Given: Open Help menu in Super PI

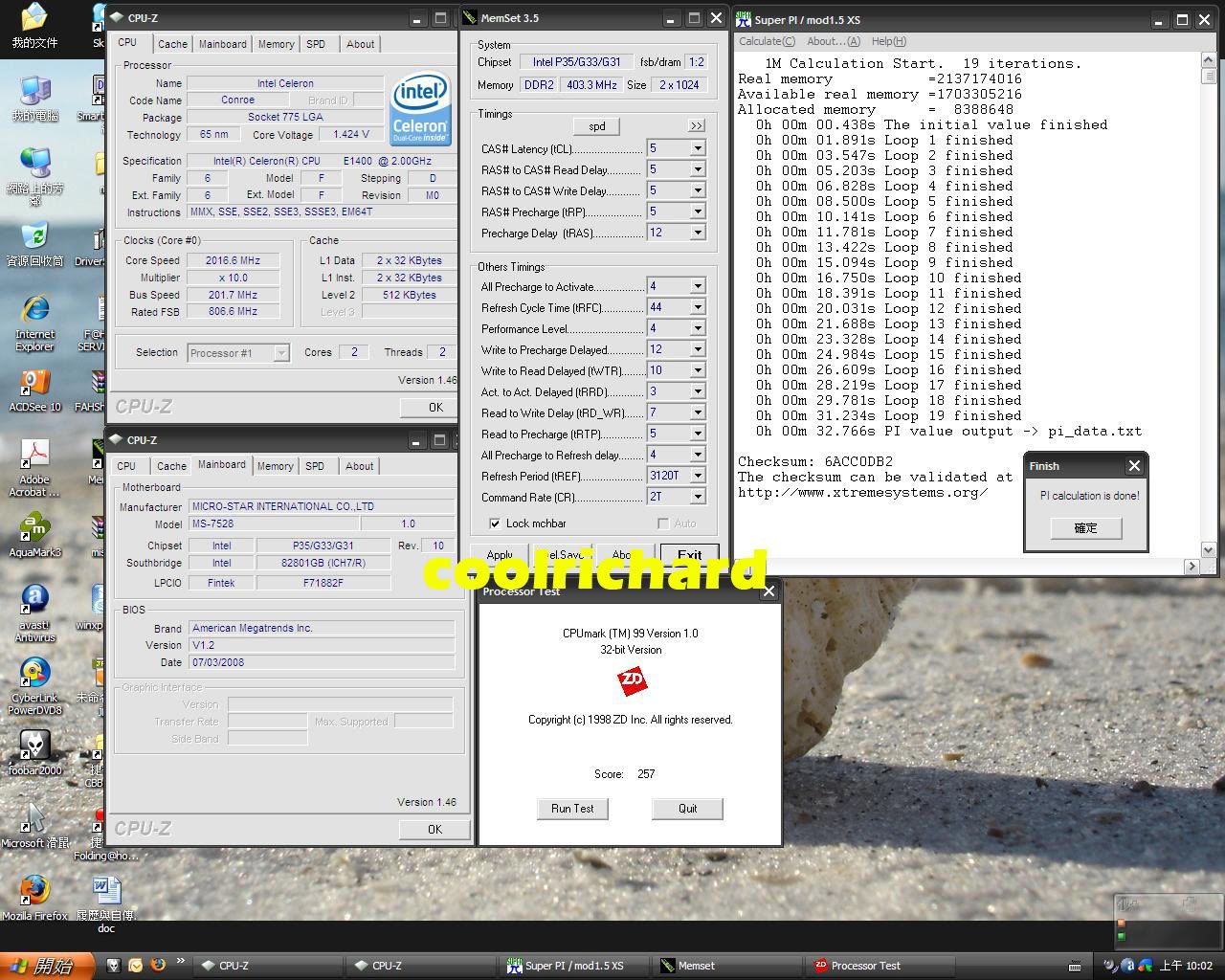Looking at the screenshot, I should (888, 41).
